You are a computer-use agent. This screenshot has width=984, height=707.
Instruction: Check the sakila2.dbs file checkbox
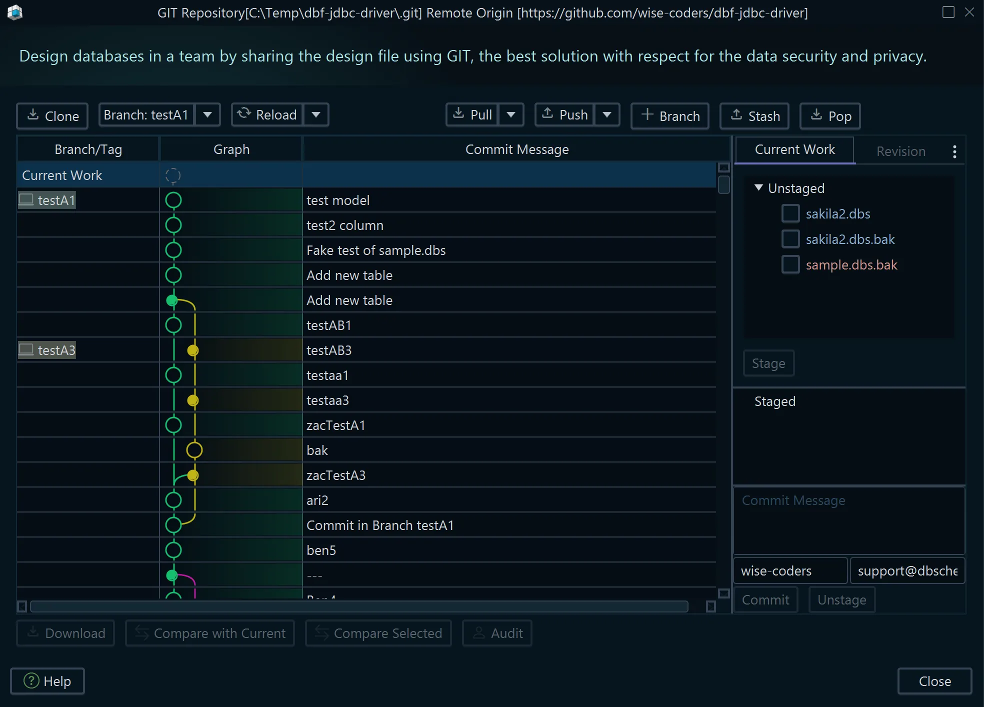(790, 213)
